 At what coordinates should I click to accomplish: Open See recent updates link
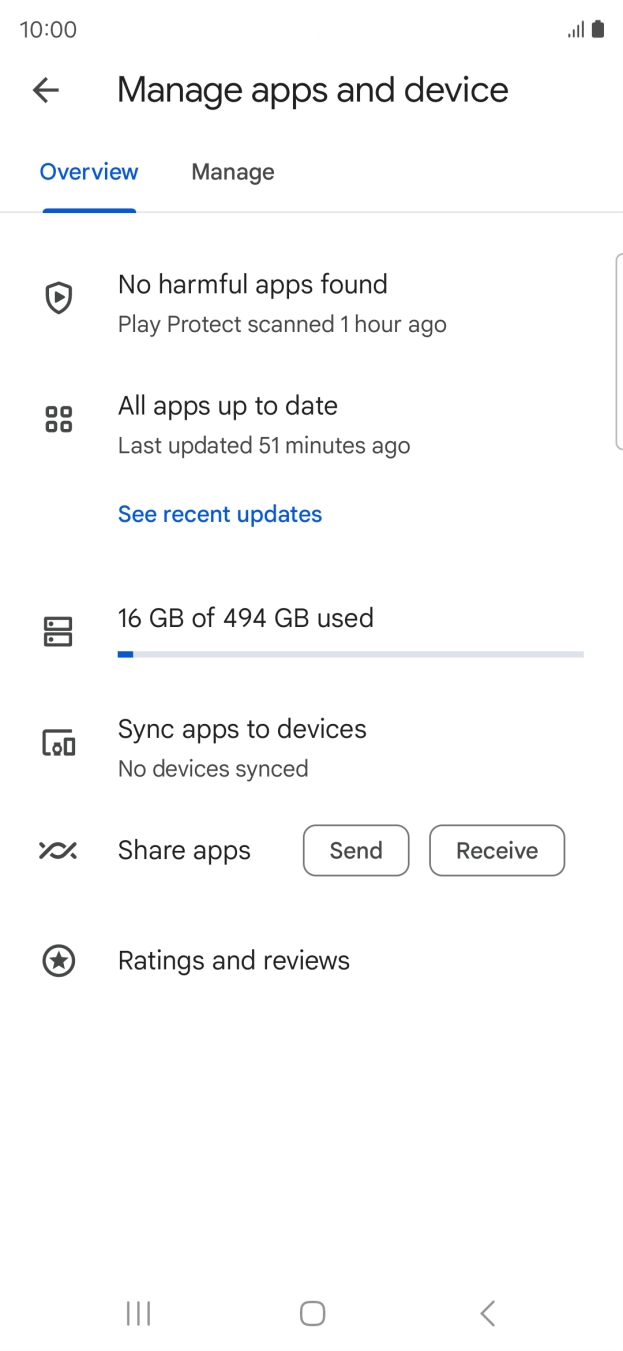(x=220, y=514)
